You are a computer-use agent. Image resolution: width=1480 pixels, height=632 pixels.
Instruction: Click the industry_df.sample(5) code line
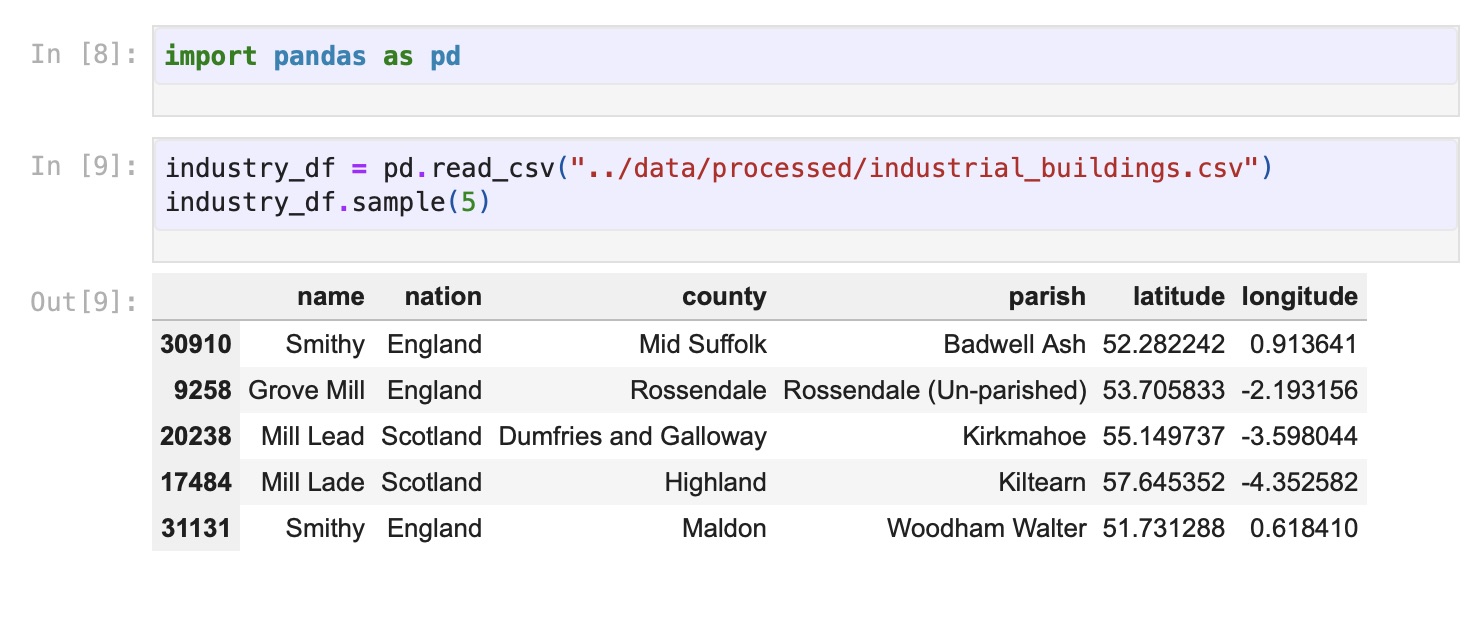328,202
